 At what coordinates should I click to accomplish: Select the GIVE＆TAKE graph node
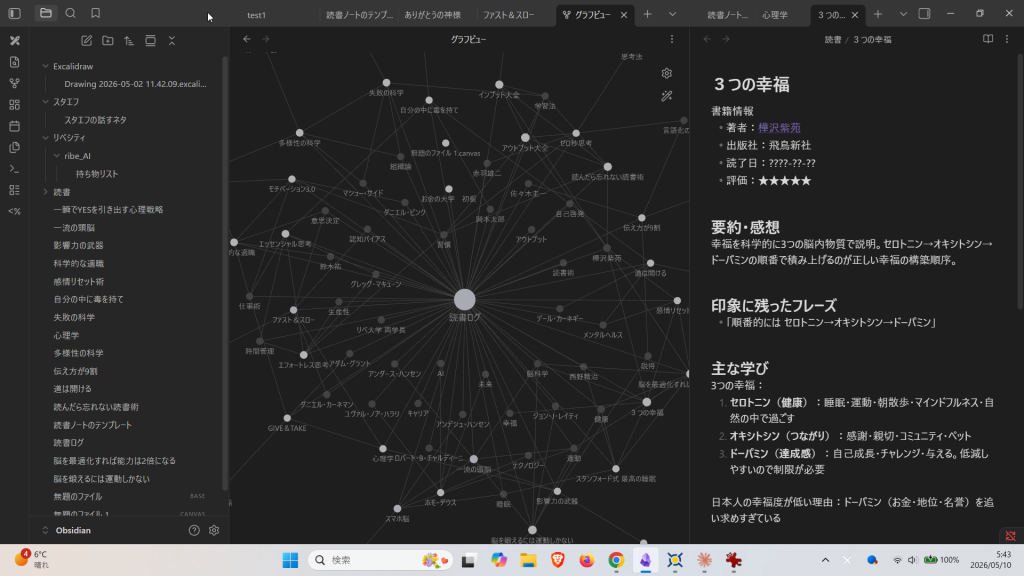pos(287,418)
